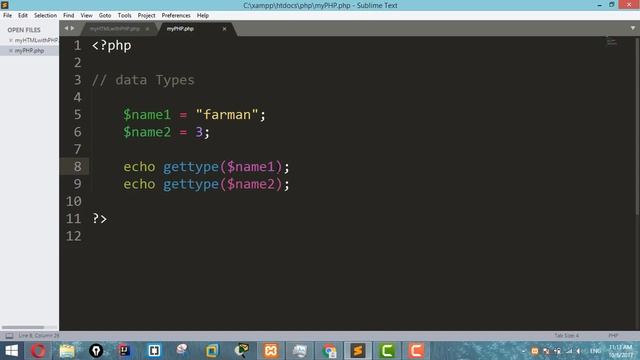The width and height of the screenshot is (640, 360).
Task: Show hidden system tray icons
Action: pyautogui.click(x=524, y=351)
